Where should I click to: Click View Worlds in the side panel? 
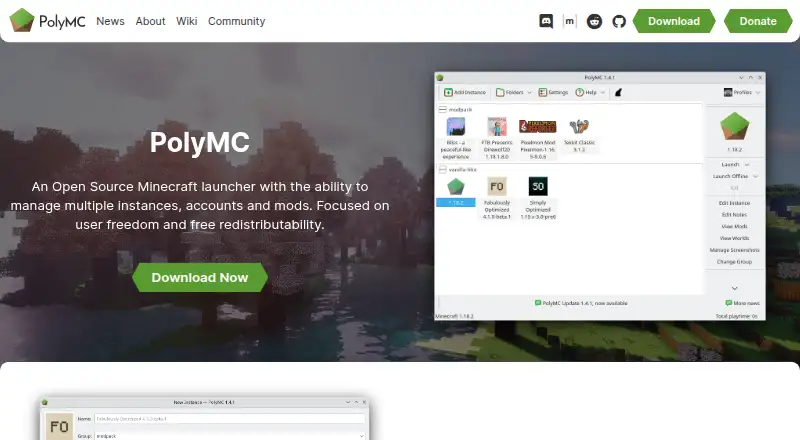click(x=735, y=238)
